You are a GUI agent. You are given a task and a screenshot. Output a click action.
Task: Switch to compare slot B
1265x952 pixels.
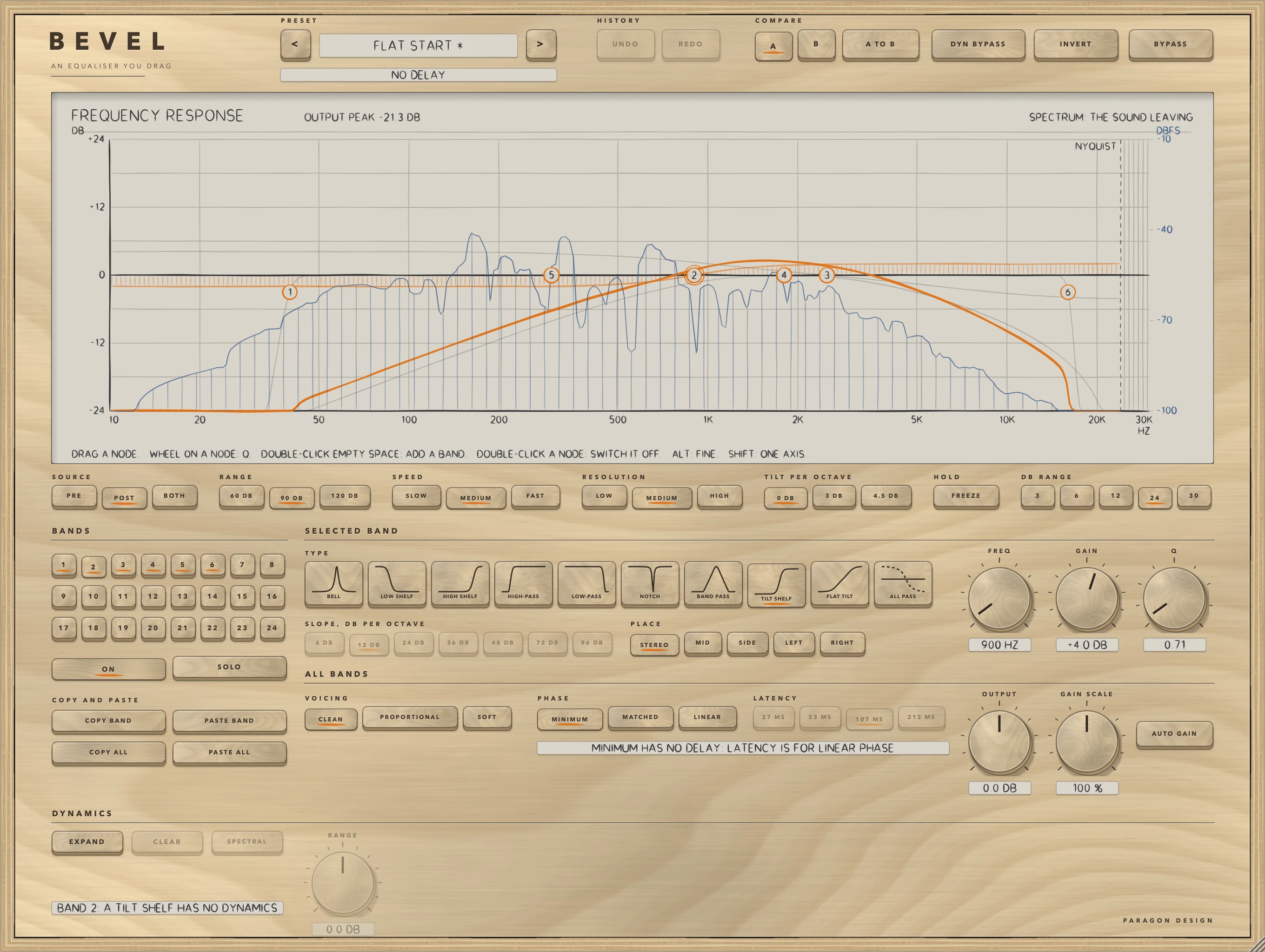[816, 44]
